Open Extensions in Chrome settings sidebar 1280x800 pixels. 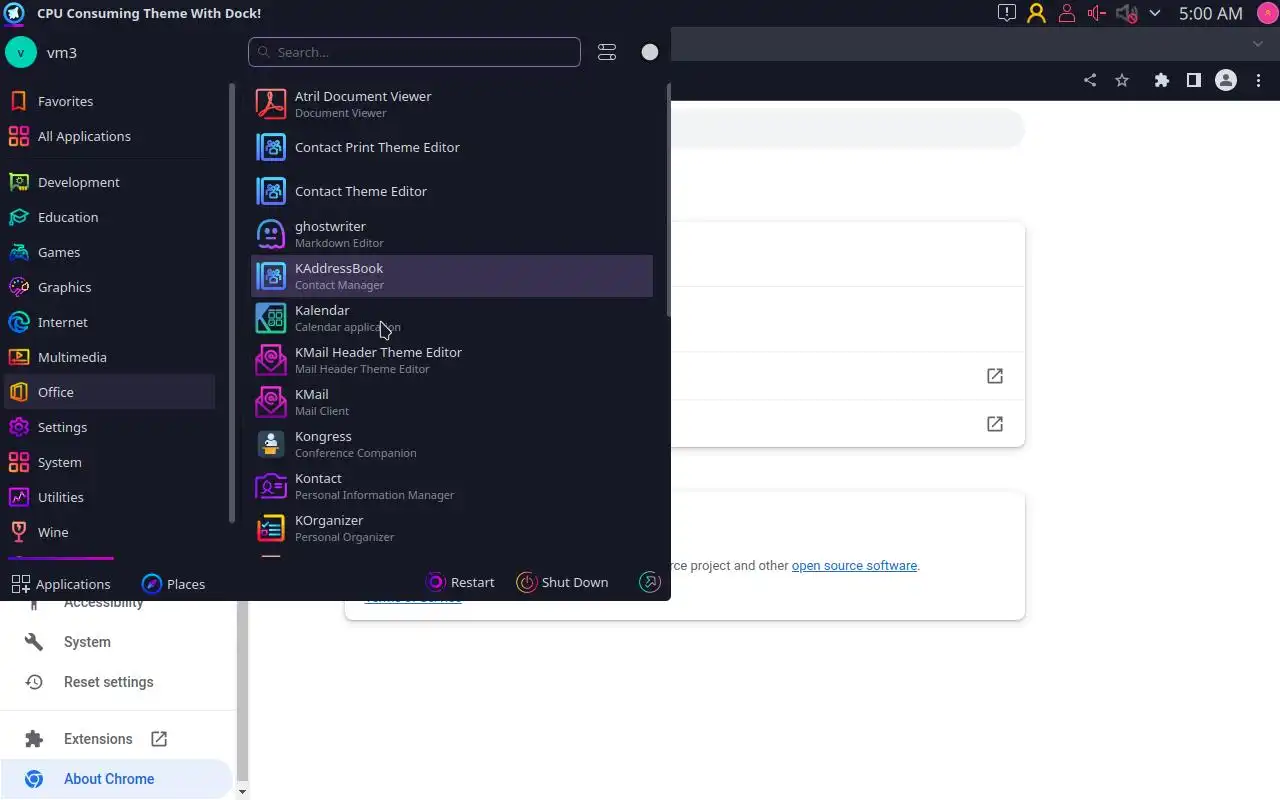click(x=116, y=739)
